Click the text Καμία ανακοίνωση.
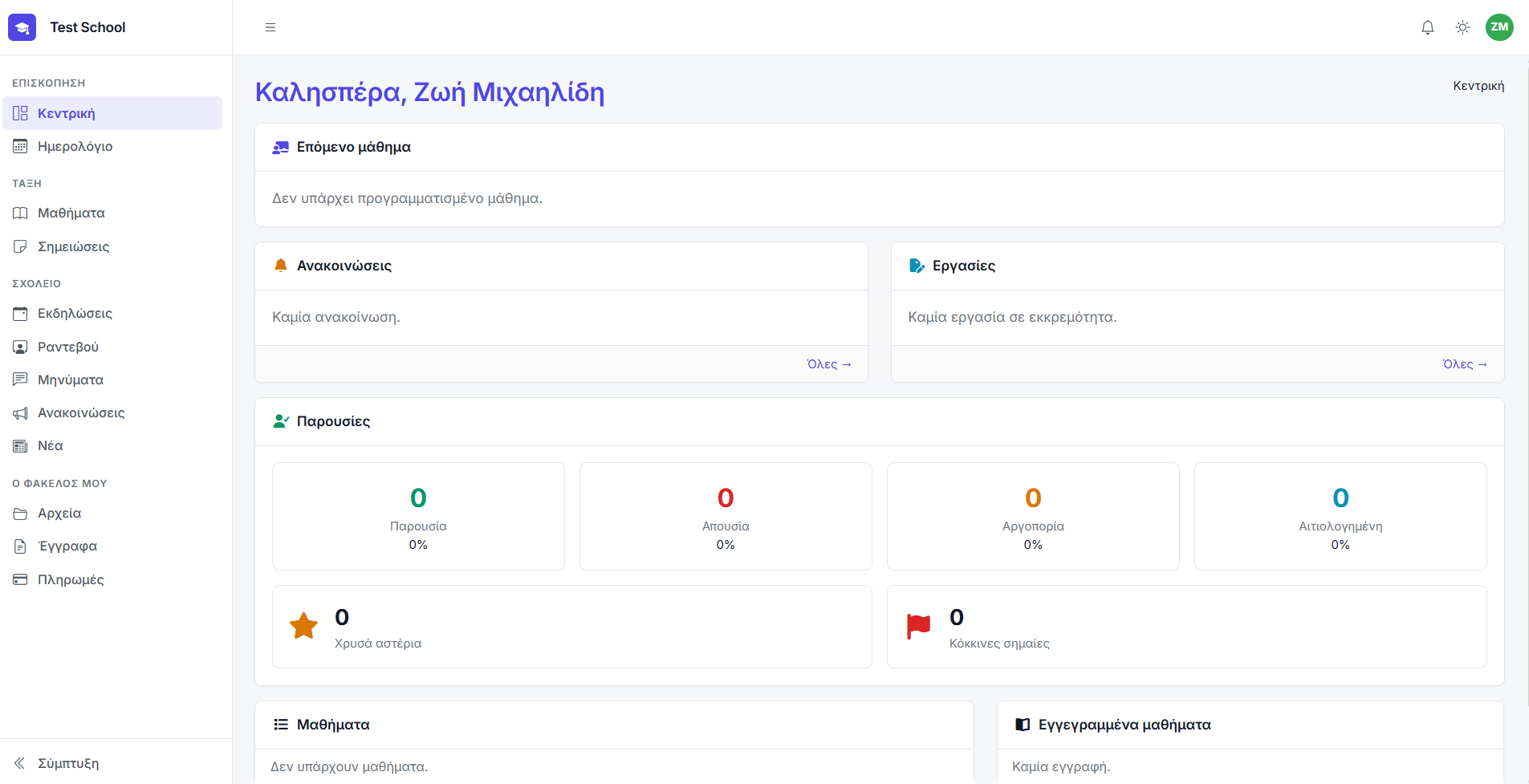 [x=335, y=317]
